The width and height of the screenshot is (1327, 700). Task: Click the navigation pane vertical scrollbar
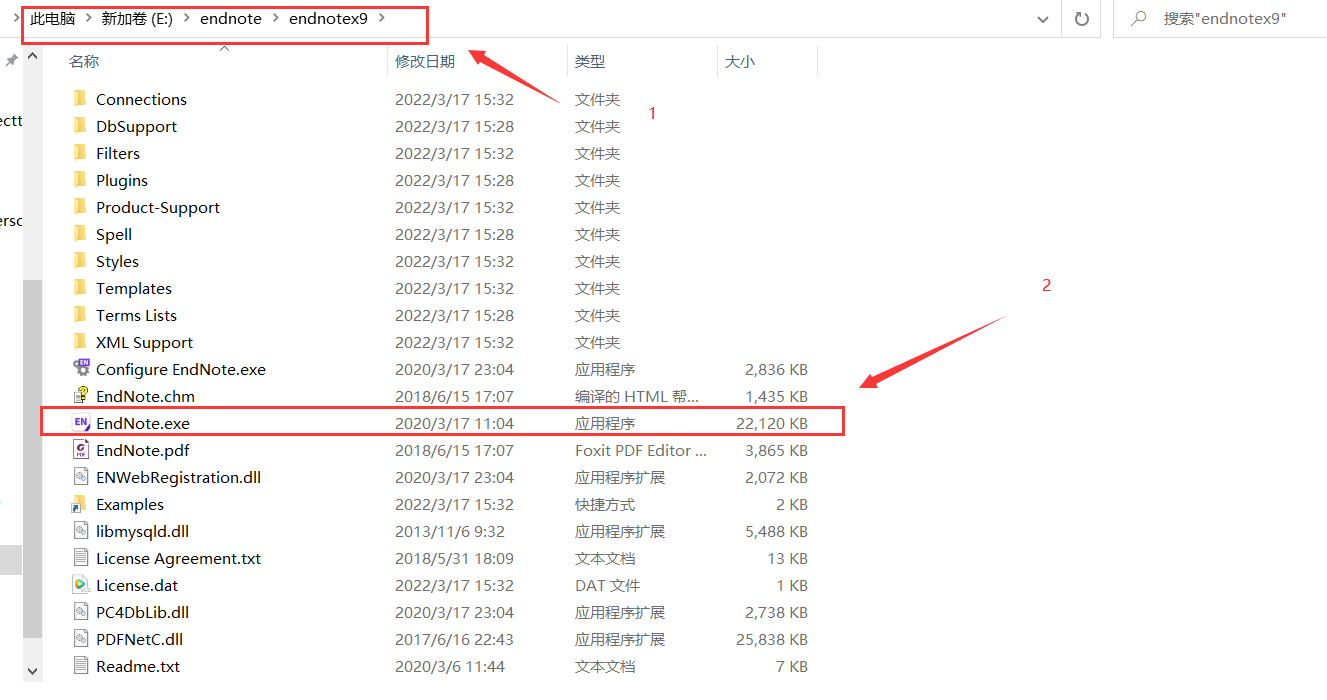[32, 460]
